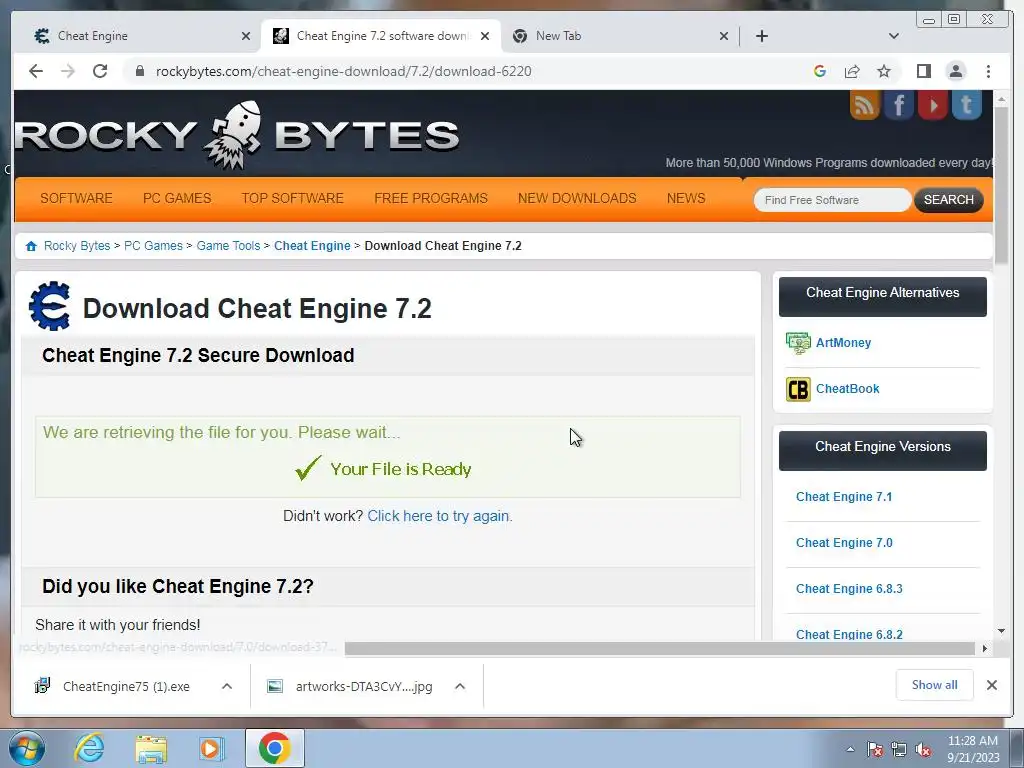Open Cheat Engine 7.0 version link
This screenshot has height=768, width=1024.
coord(844,543)
